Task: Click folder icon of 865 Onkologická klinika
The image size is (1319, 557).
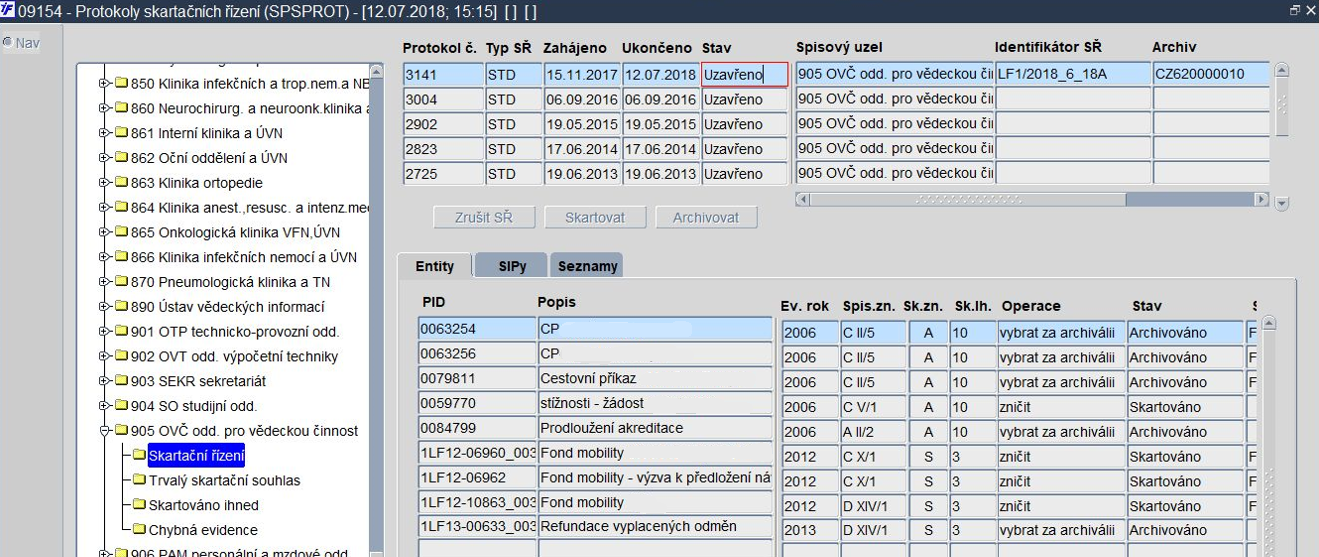Action: click(x=120, y=232)
